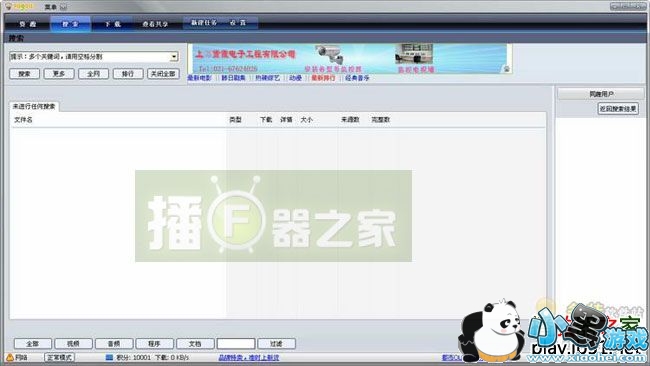Open the 新建任务 tab
This screenshot has width=650, height=366.
coord(204,23)
